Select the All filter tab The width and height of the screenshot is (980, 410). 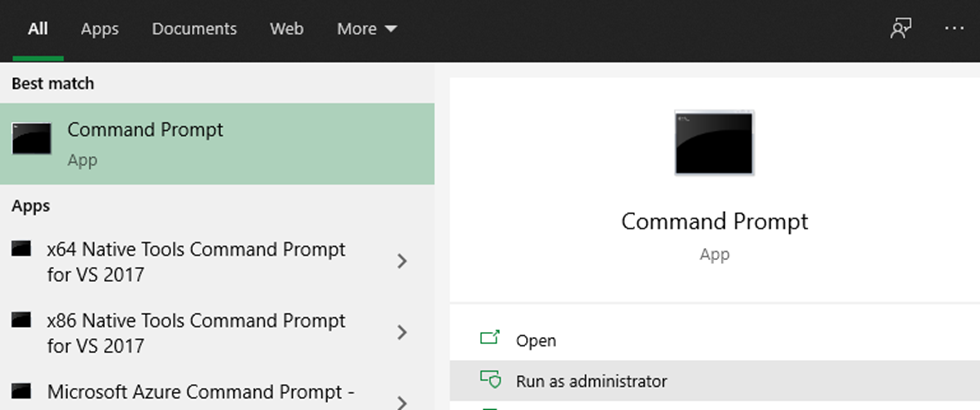[x=38, y=29]
